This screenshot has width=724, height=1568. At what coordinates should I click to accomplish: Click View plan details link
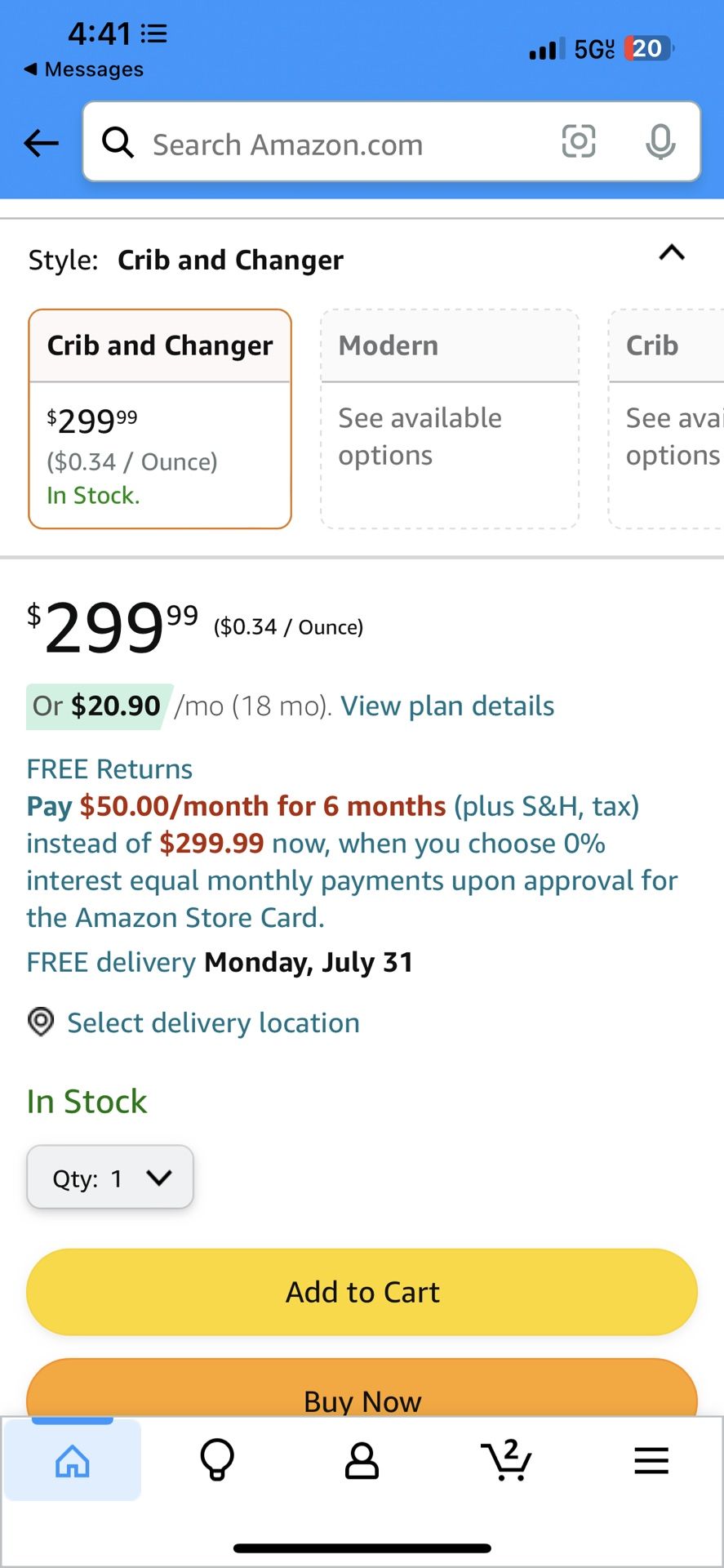point(447,706)
